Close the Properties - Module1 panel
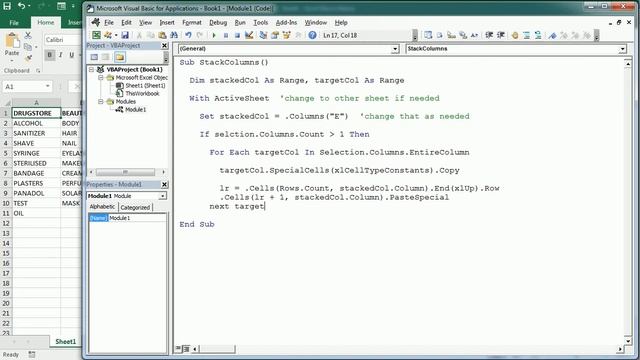640x360 pixels. 164,184
